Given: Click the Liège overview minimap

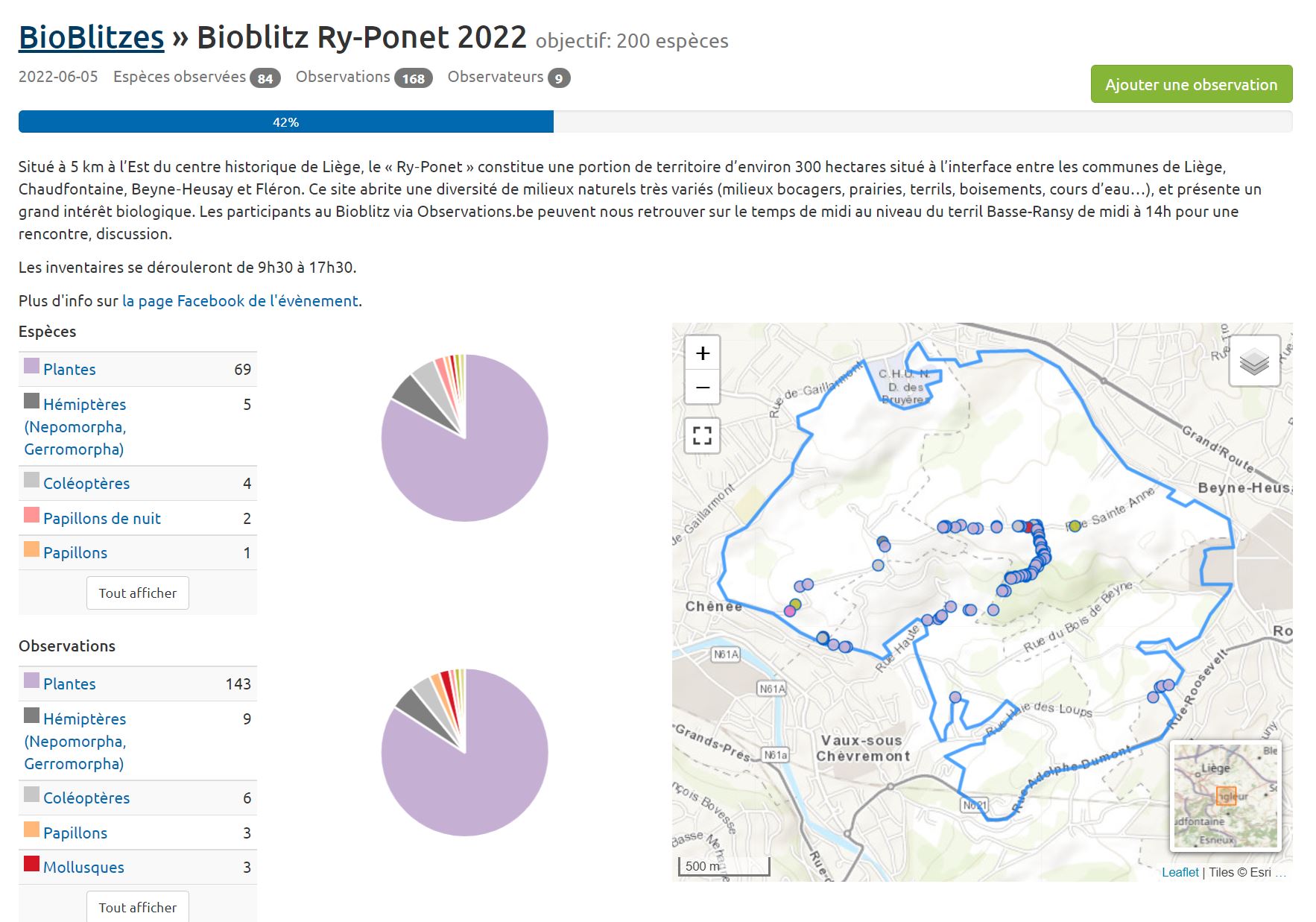Looking at the screenshot, I should tap(1225, 795).
